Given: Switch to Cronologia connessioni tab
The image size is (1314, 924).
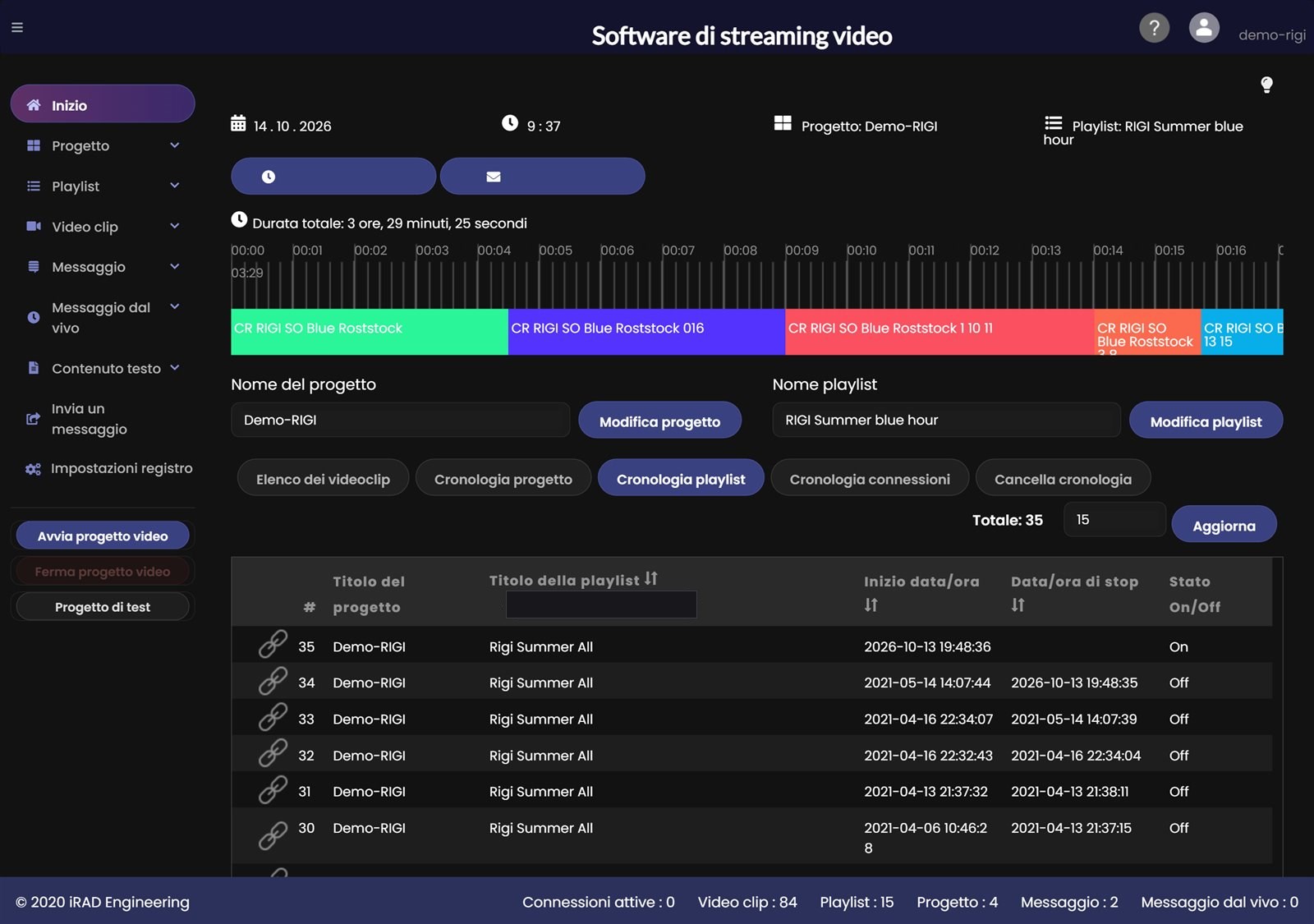Looking at the screenshot, I should click(870, 479).
